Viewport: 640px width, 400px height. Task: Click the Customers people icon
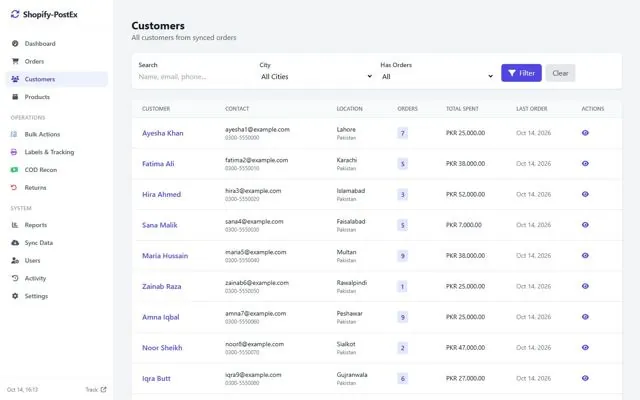15,79
